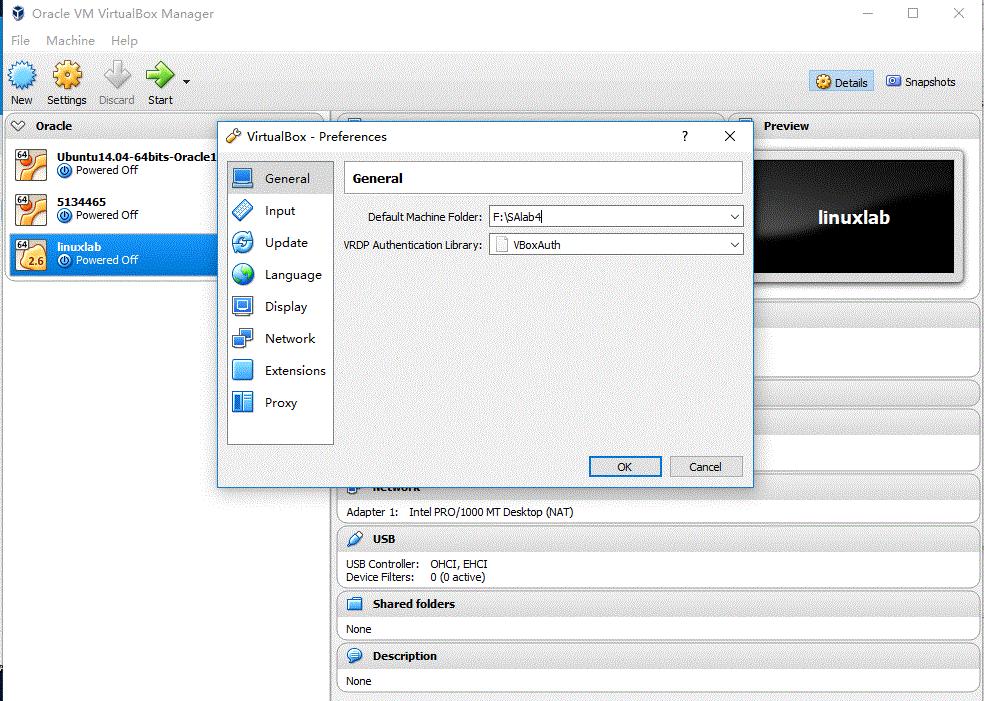Image resolution: width=984 pixels, height=701 pixels.
Task: Open the Start button dropdown arrow
Action: [x=186, y=82]
